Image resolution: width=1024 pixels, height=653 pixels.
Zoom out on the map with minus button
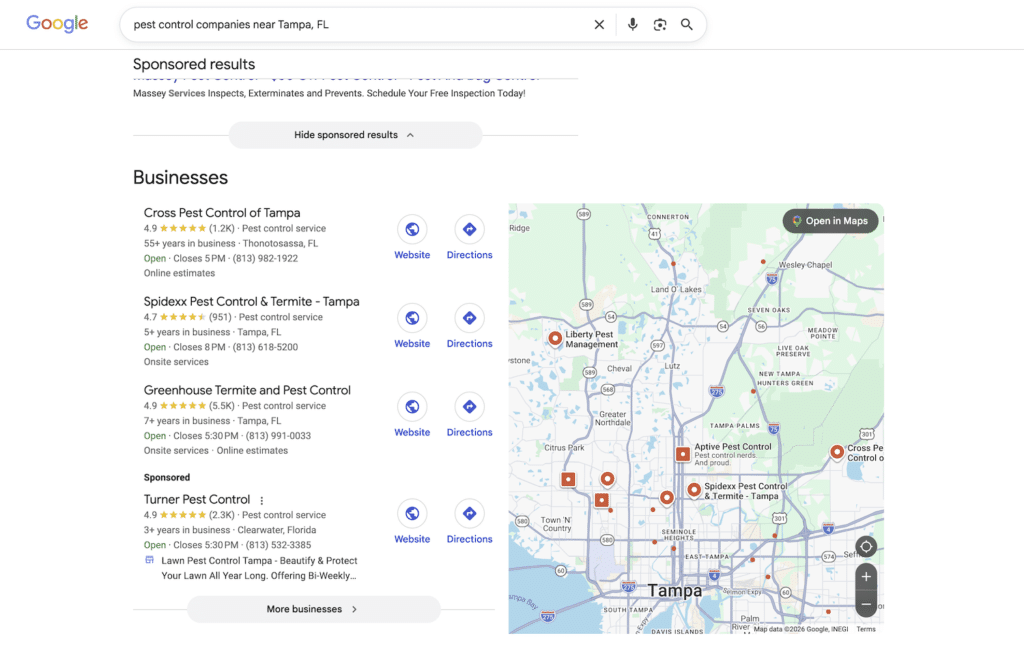[x=866, y=604]
